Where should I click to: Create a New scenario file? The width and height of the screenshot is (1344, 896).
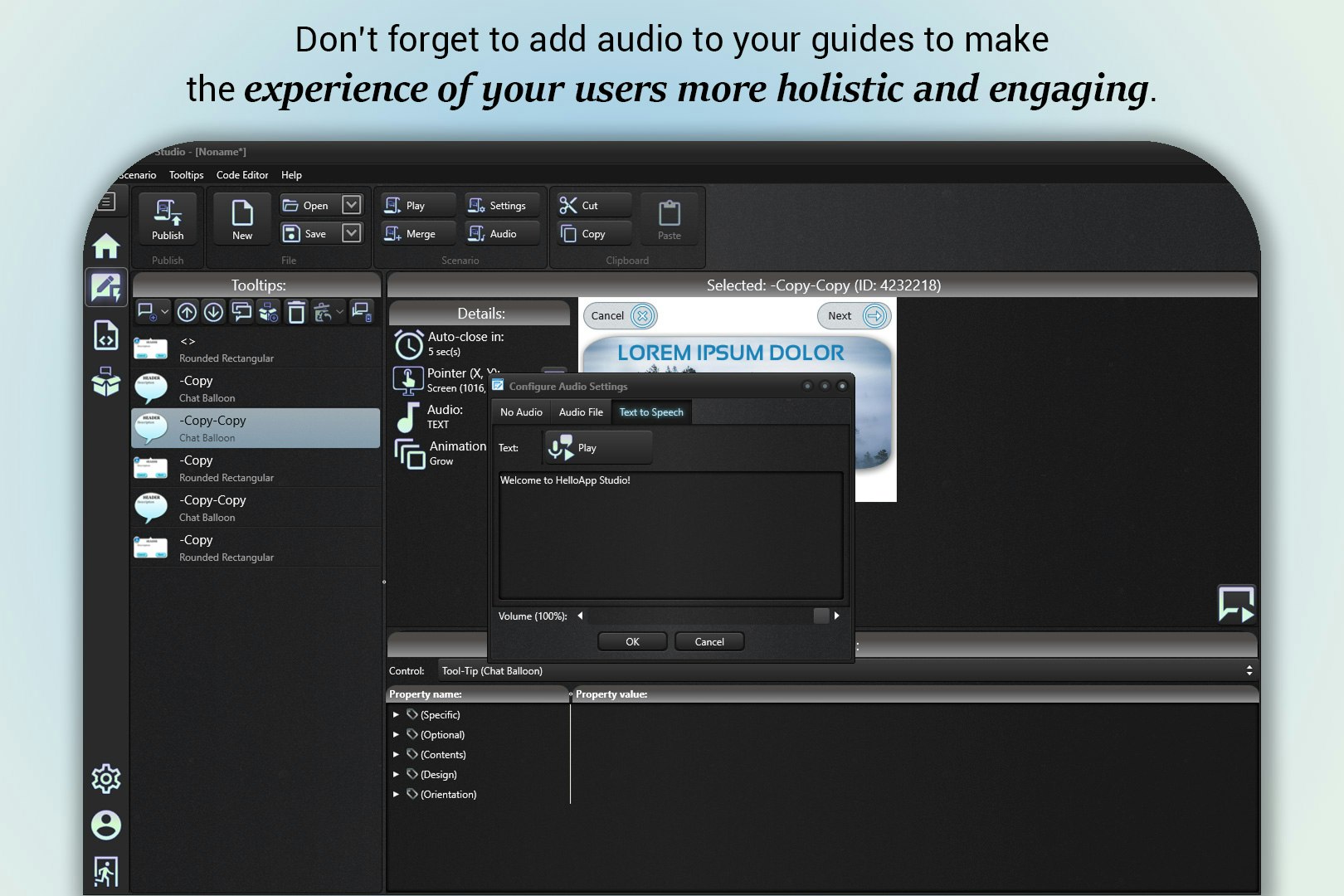[242, 219]
